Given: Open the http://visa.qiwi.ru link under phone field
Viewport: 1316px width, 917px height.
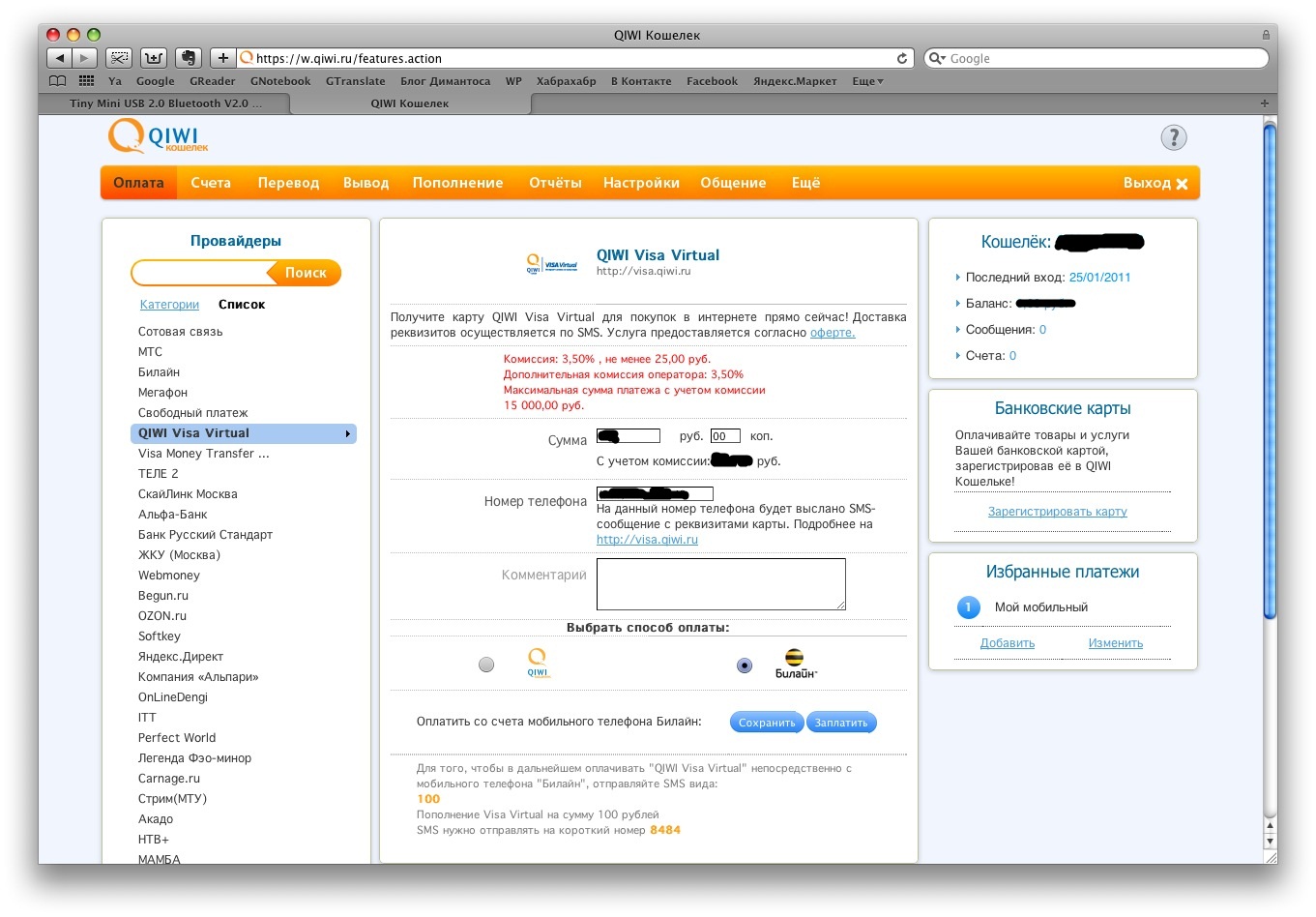Looking at the screenshot, I should [x=647, y=540].
